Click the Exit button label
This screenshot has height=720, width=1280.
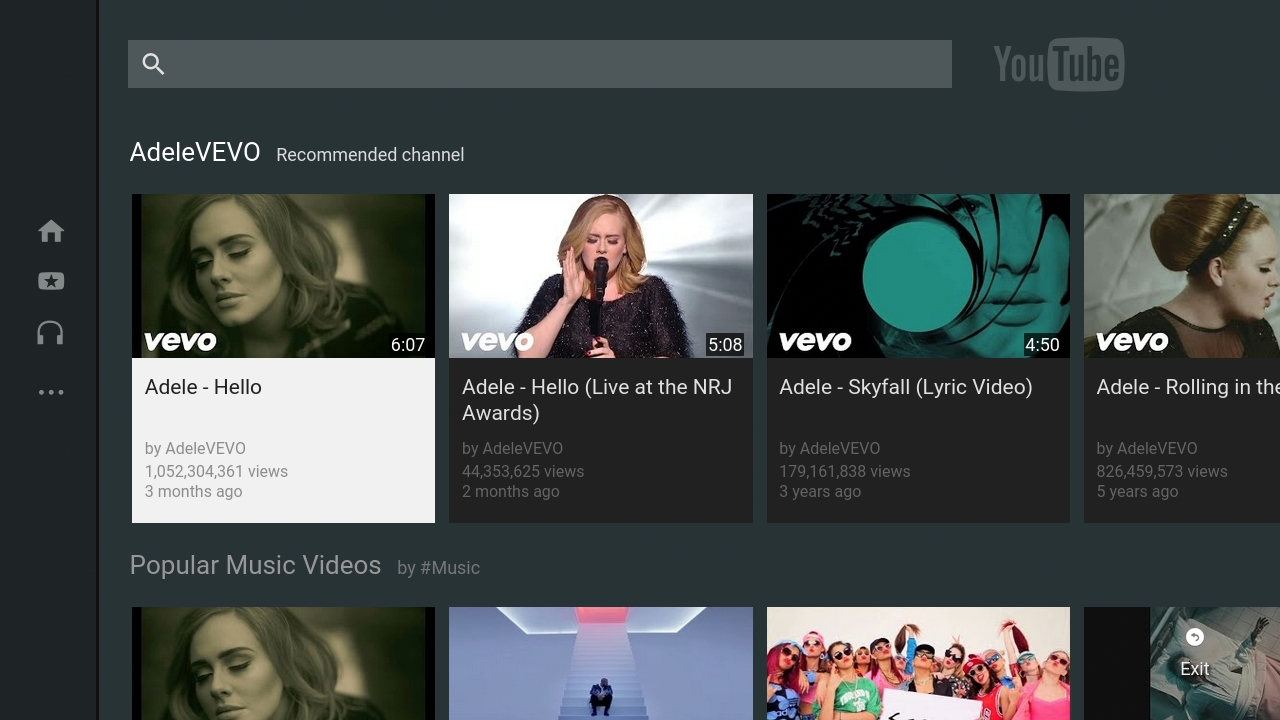tap(1195, 669)
